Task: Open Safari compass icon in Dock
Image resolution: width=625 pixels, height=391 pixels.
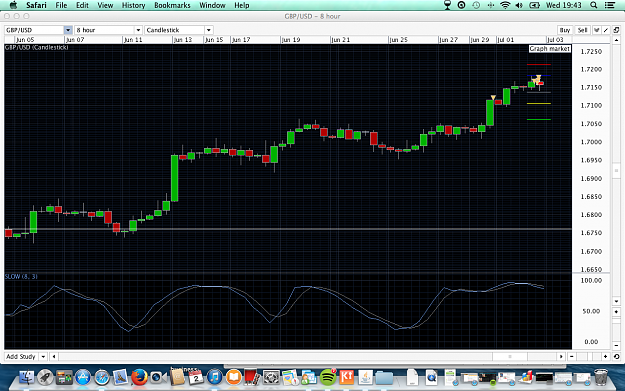Action: click(x=102, y=377)
